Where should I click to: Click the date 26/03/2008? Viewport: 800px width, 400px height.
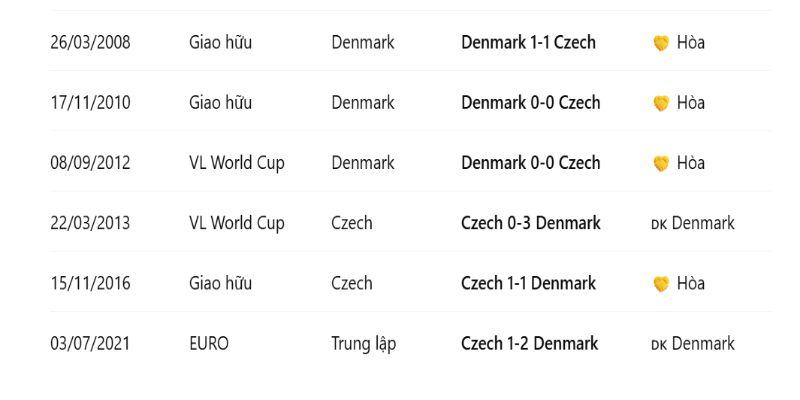(x=90, y=43)
